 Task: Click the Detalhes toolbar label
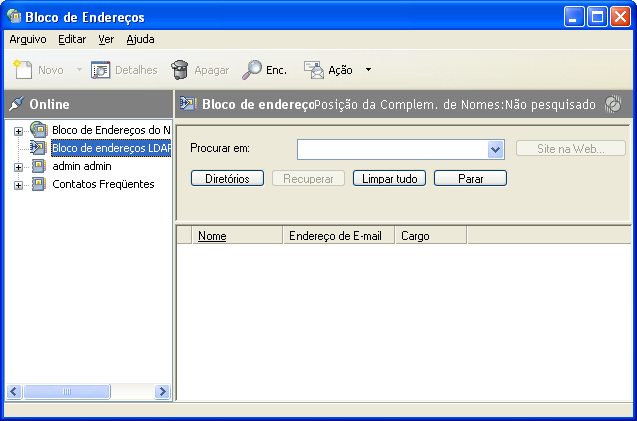(x=136, y=70)
